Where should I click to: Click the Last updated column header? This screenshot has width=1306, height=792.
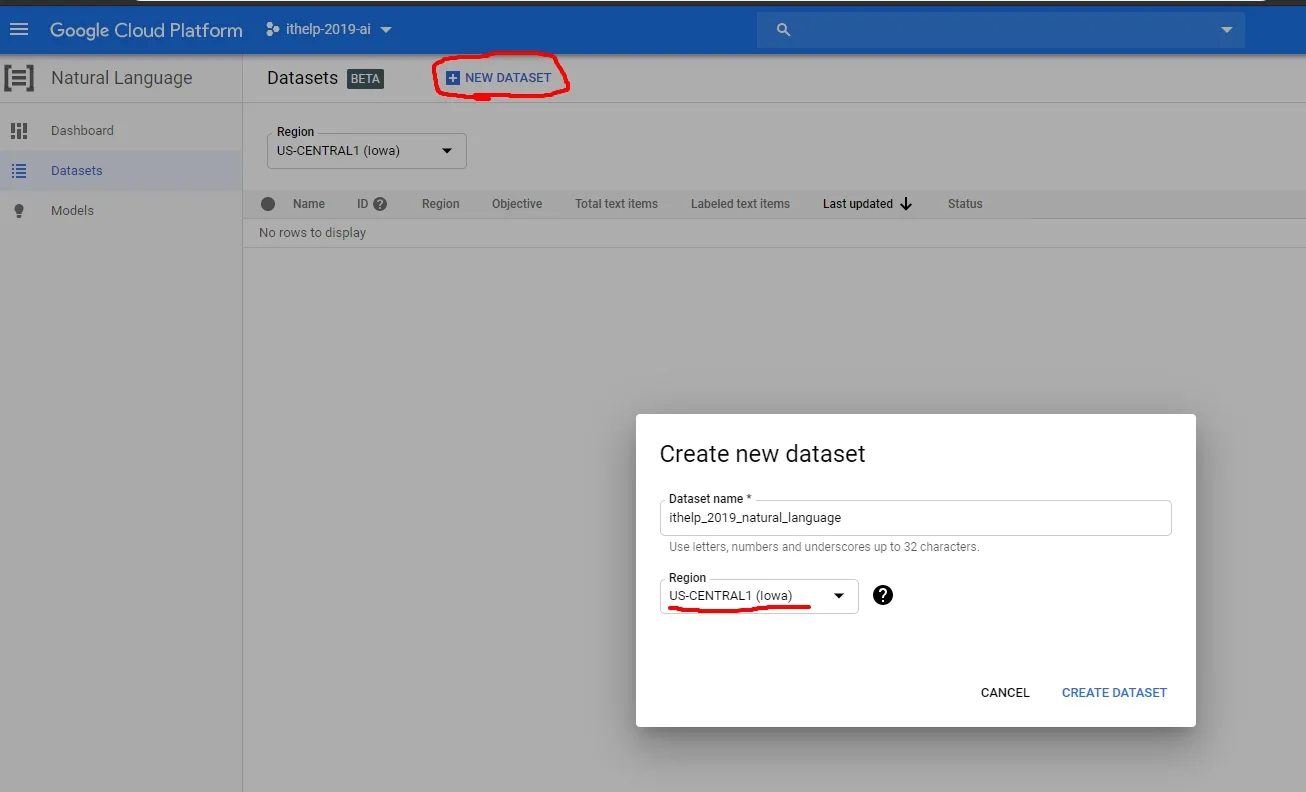coord(858,204)
